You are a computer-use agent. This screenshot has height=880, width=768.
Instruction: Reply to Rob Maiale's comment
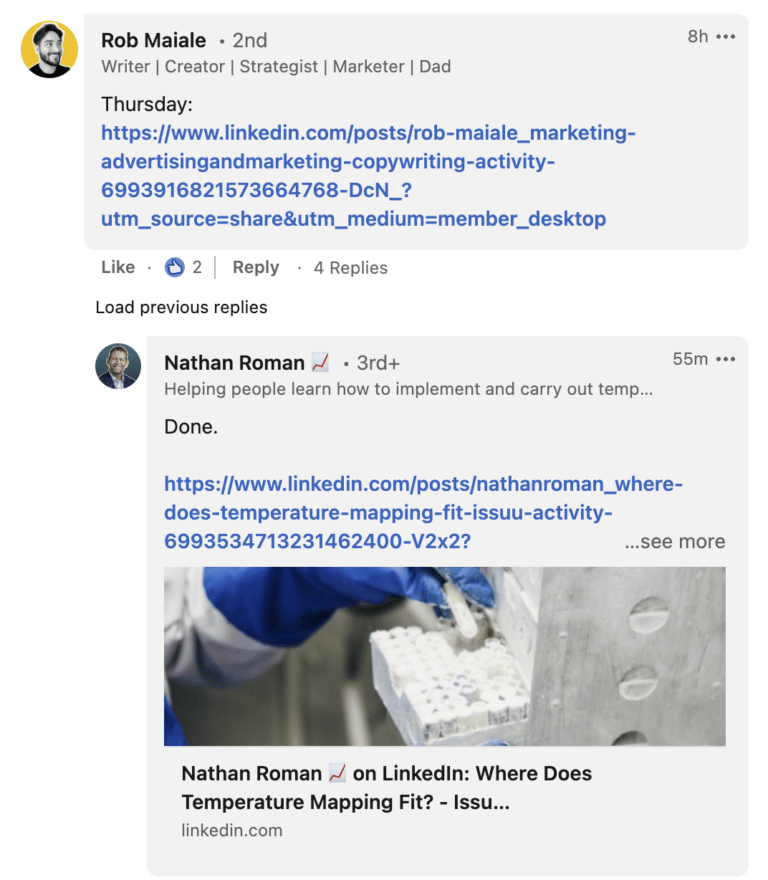(x=256, y=267)
